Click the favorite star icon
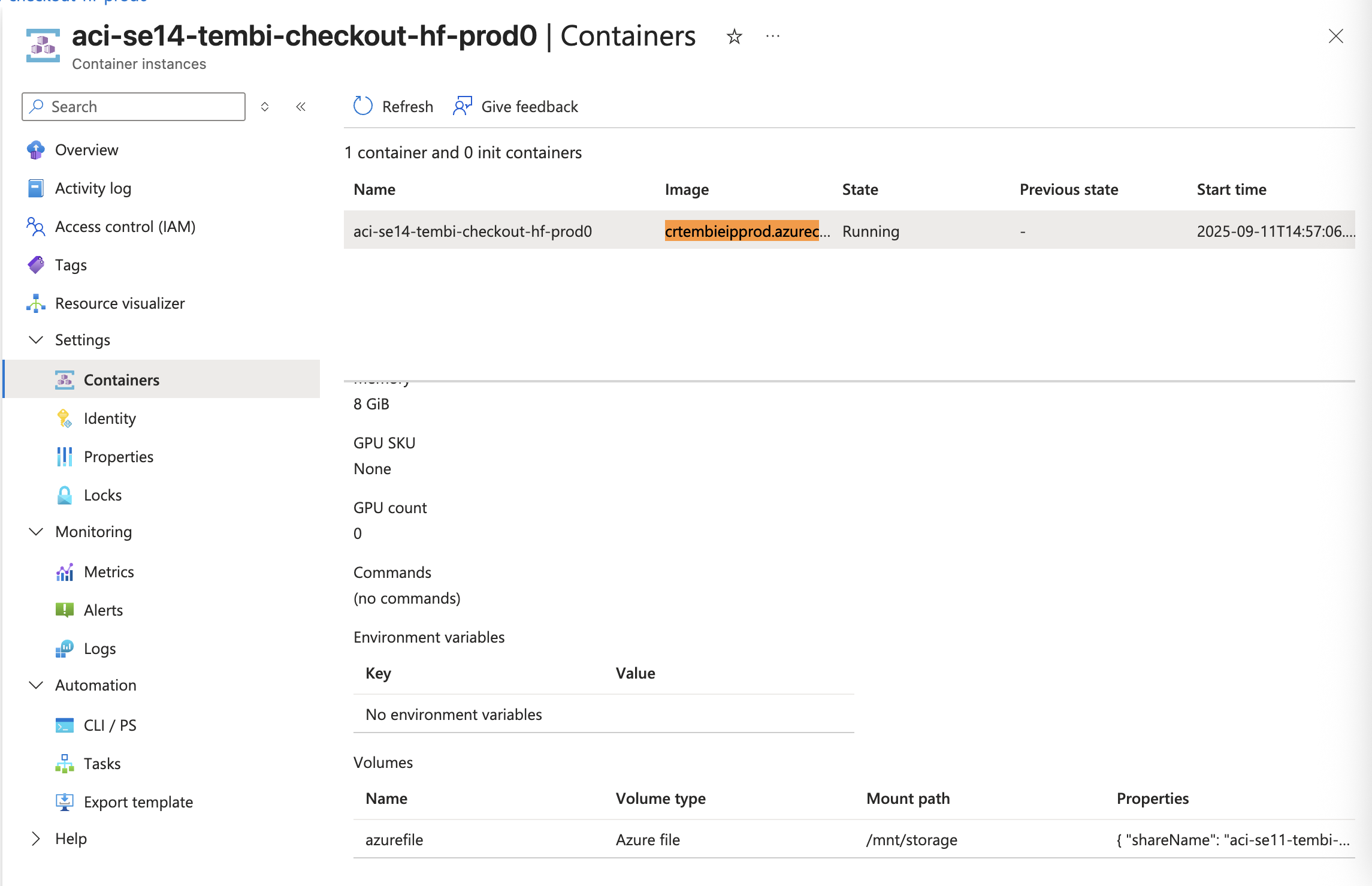This screenshot has height=886, width=1372. point(734,37)
